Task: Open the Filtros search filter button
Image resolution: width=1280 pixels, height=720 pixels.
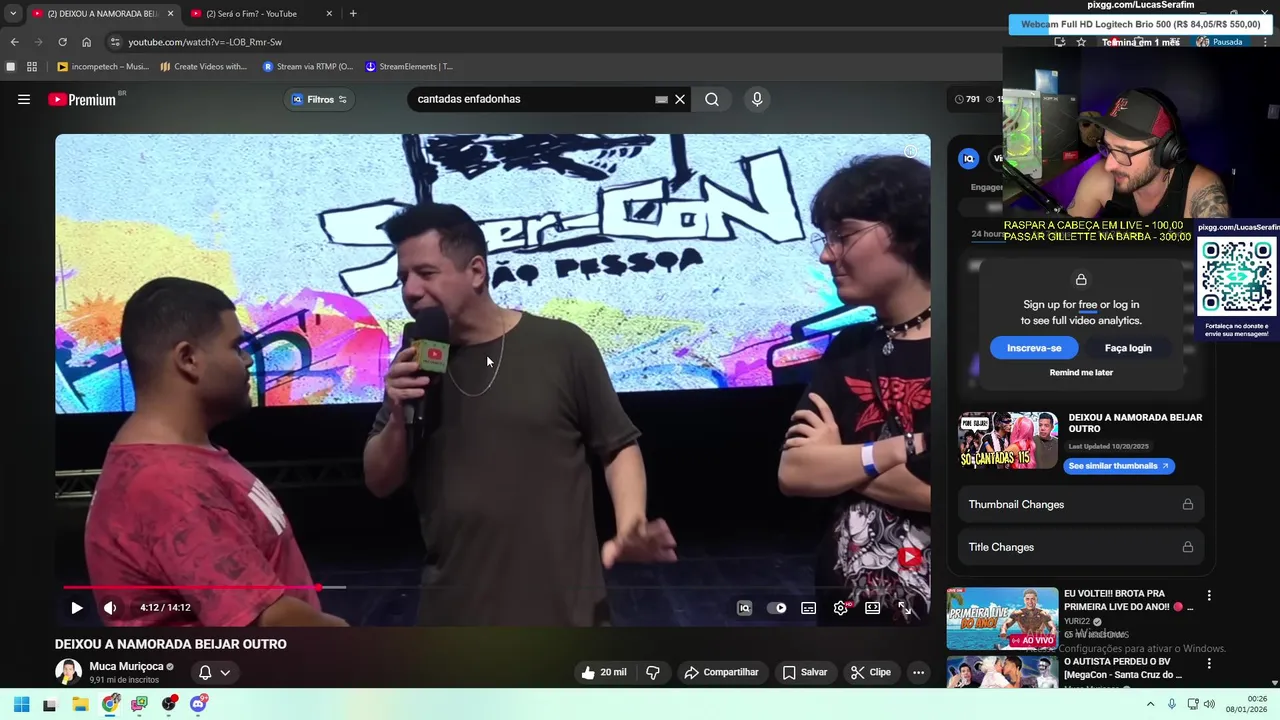Action: tap(319, 99)
